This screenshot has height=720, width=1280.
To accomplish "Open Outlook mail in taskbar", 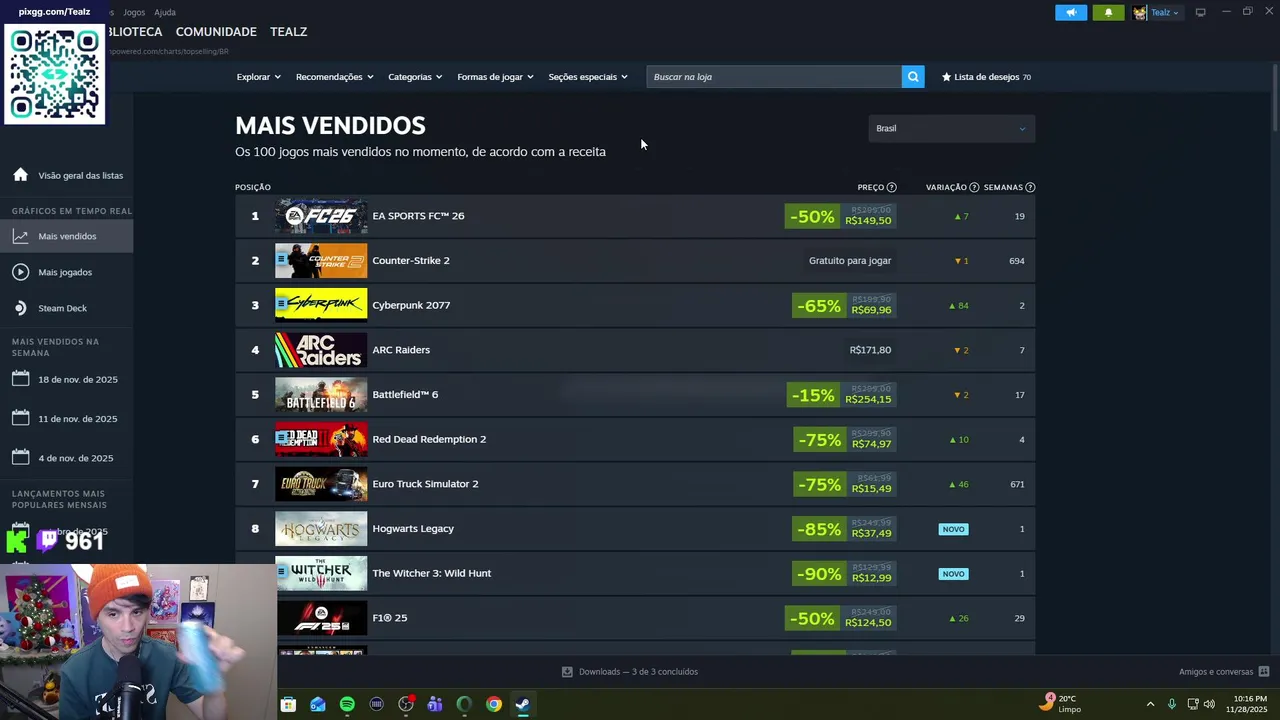I will pyautogui.click(x=317, y=704).
